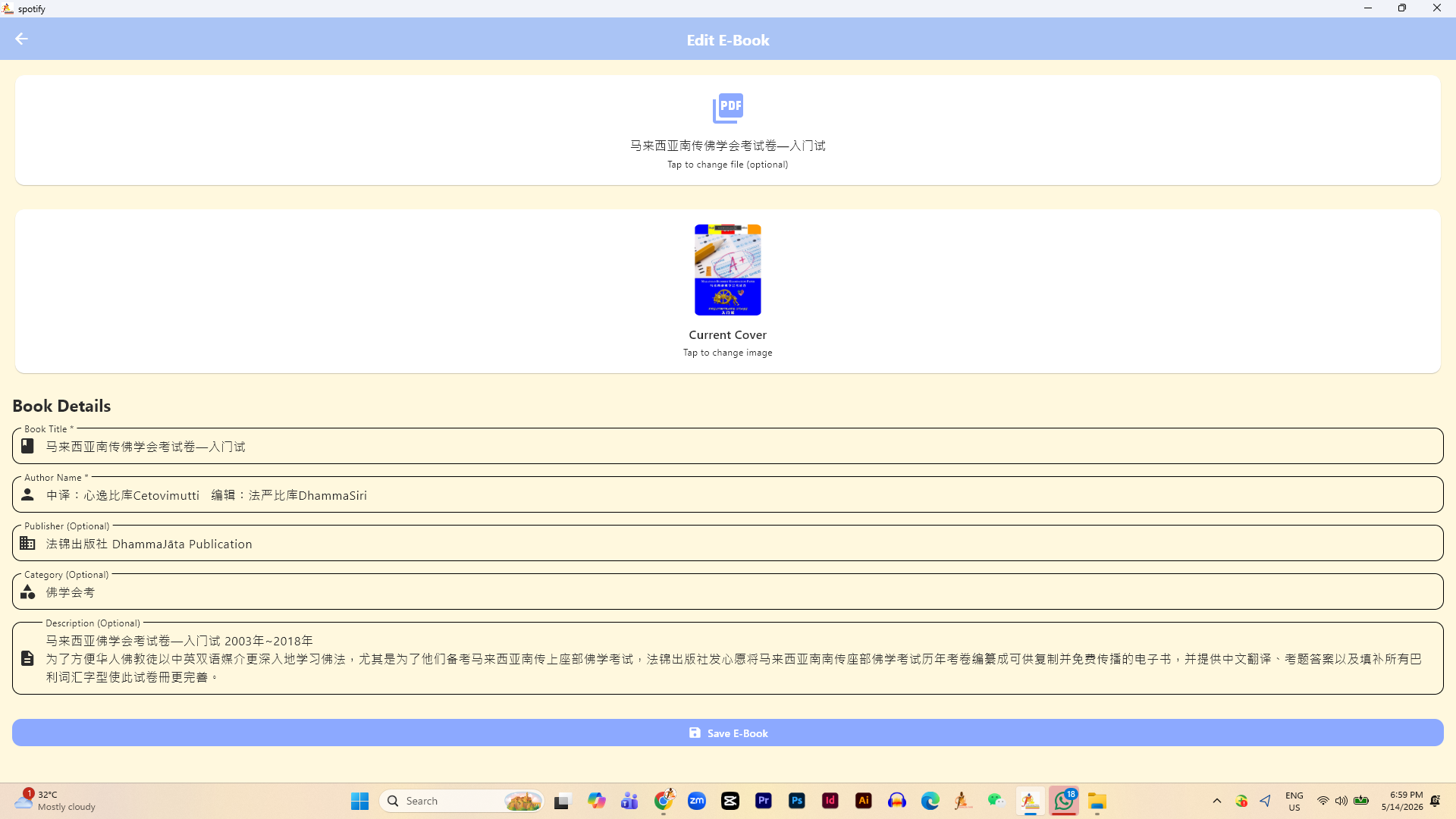Tap the PDF file icon to change file
The image size is (1456, 819).
[728, 108]
